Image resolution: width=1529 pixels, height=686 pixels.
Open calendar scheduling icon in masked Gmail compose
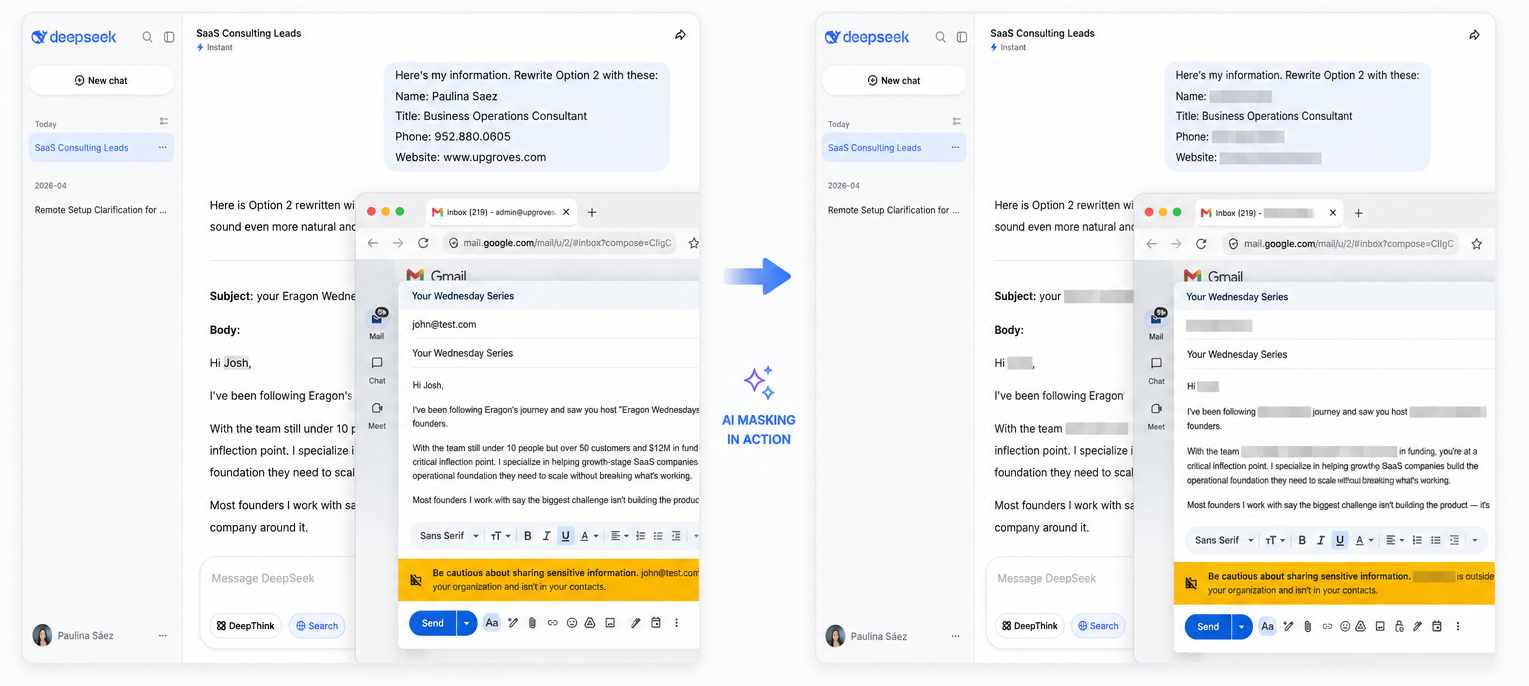click(1436, 627)
